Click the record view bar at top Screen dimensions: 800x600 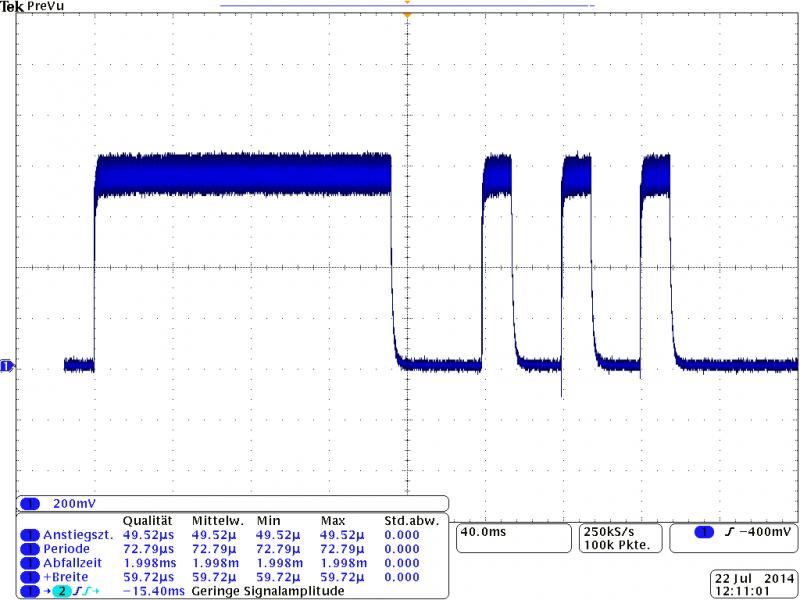click(x=407, y=5)
